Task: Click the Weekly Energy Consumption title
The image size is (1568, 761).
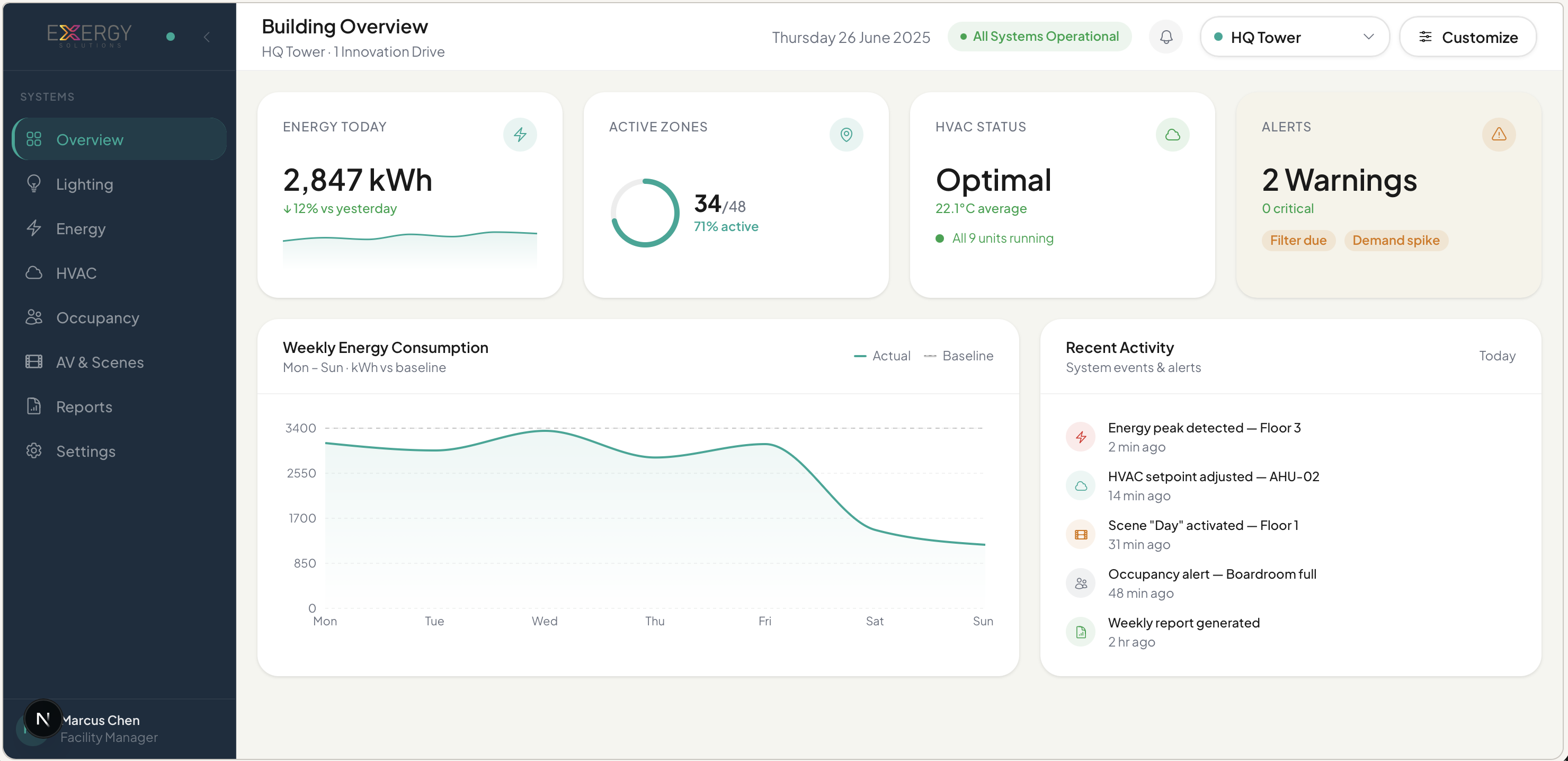Action: click(x=385, y=348)
